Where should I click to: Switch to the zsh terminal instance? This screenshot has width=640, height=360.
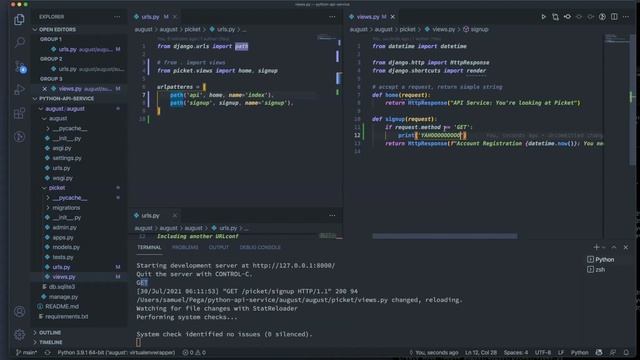tap(596, 269)
